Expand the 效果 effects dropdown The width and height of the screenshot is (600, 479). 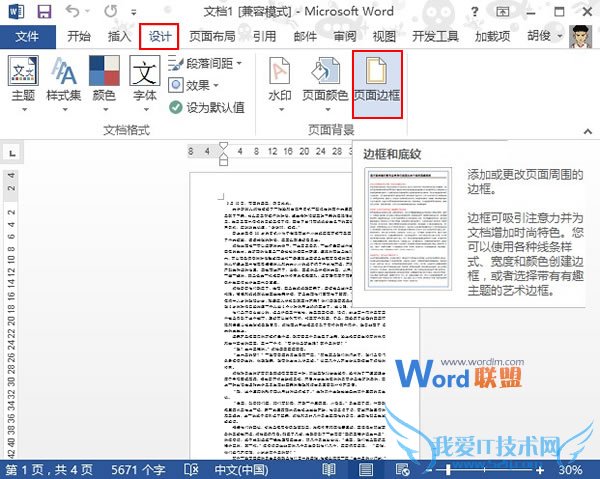pyautogui.click(x=194, y=85)
